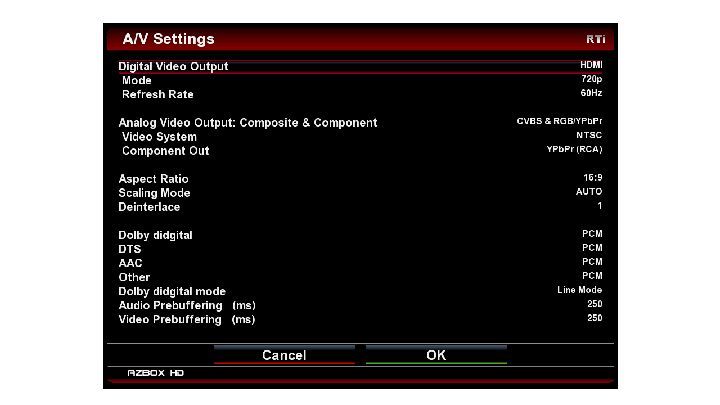The width and height of the screenshot is (720, 405).
Task: Select the Mode setting label
Action: 136,80
